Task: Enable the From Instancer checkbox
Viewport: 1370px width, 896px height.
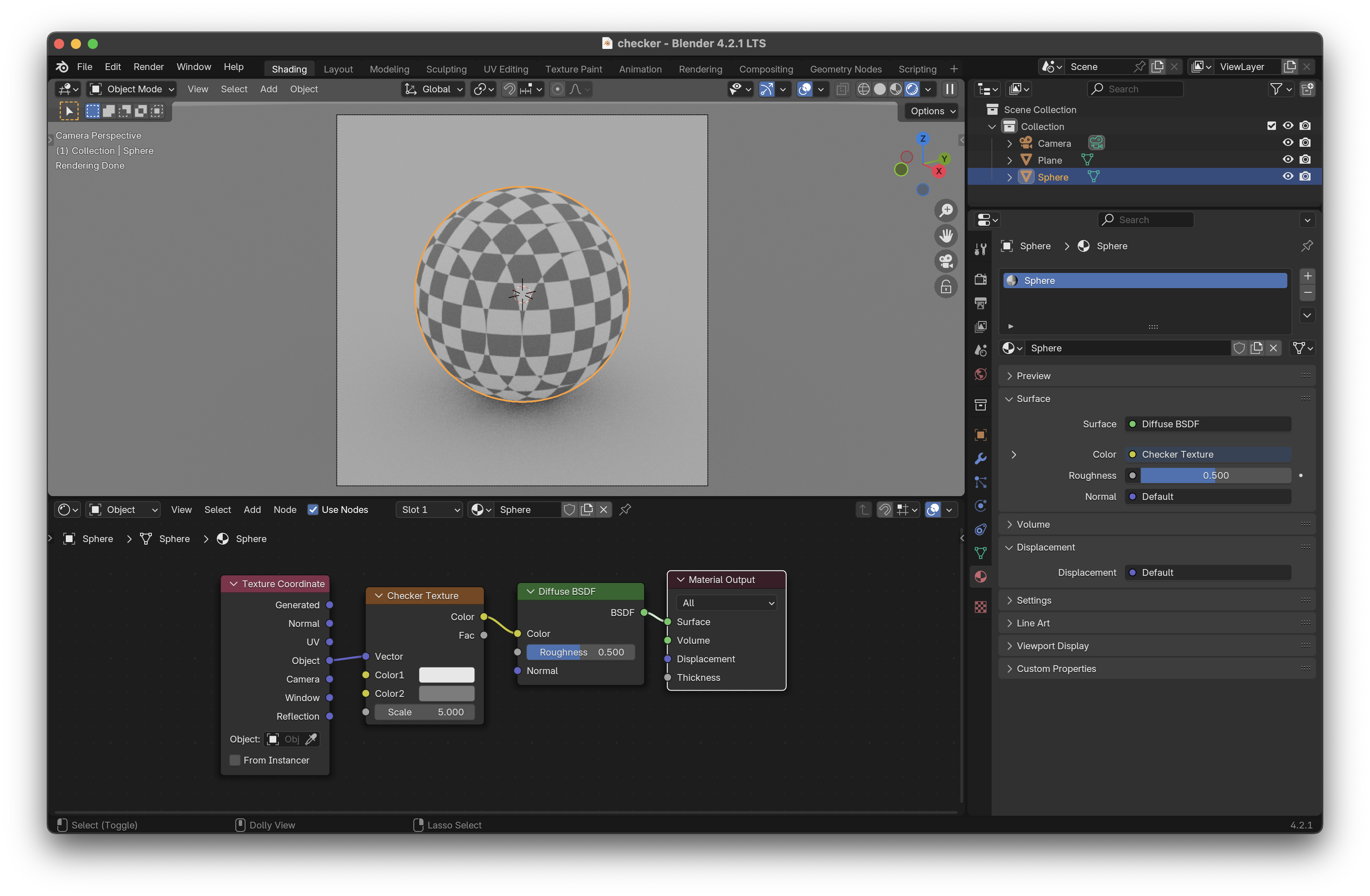Action: click(x=235, y=760)
